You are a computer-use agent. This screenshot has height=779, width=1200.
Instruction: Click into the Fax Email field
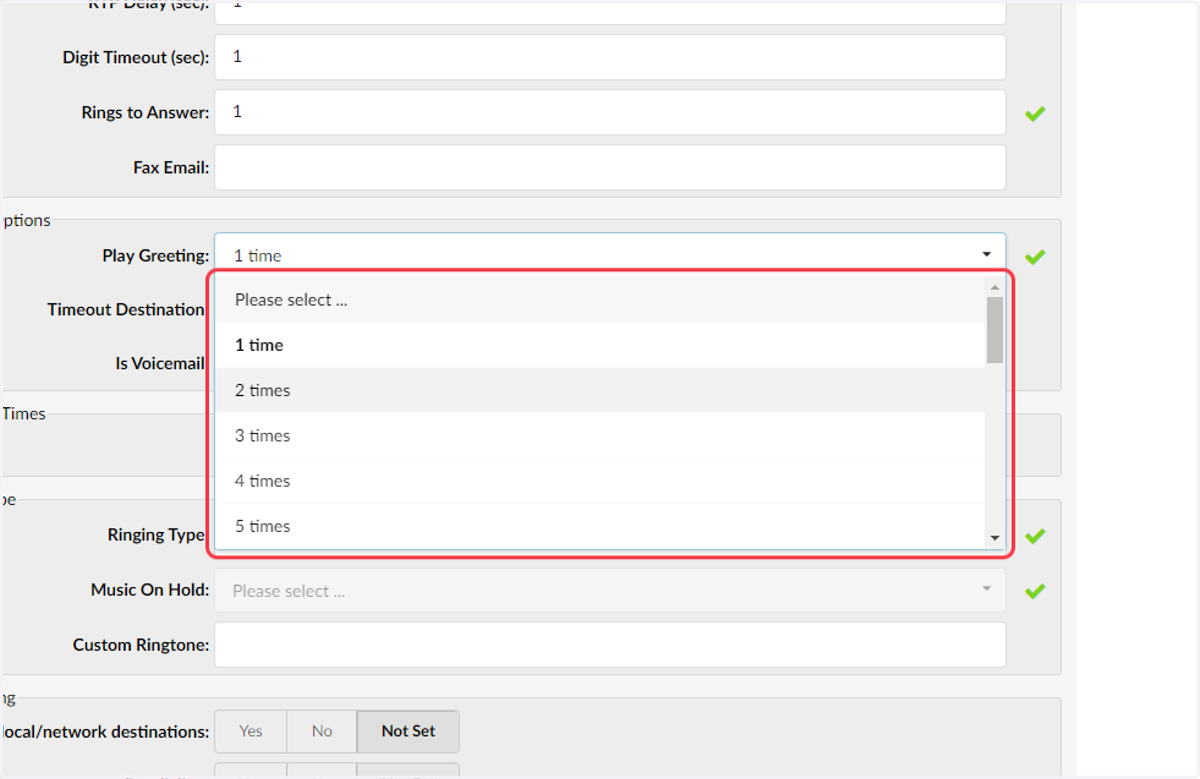click(610, 167)
